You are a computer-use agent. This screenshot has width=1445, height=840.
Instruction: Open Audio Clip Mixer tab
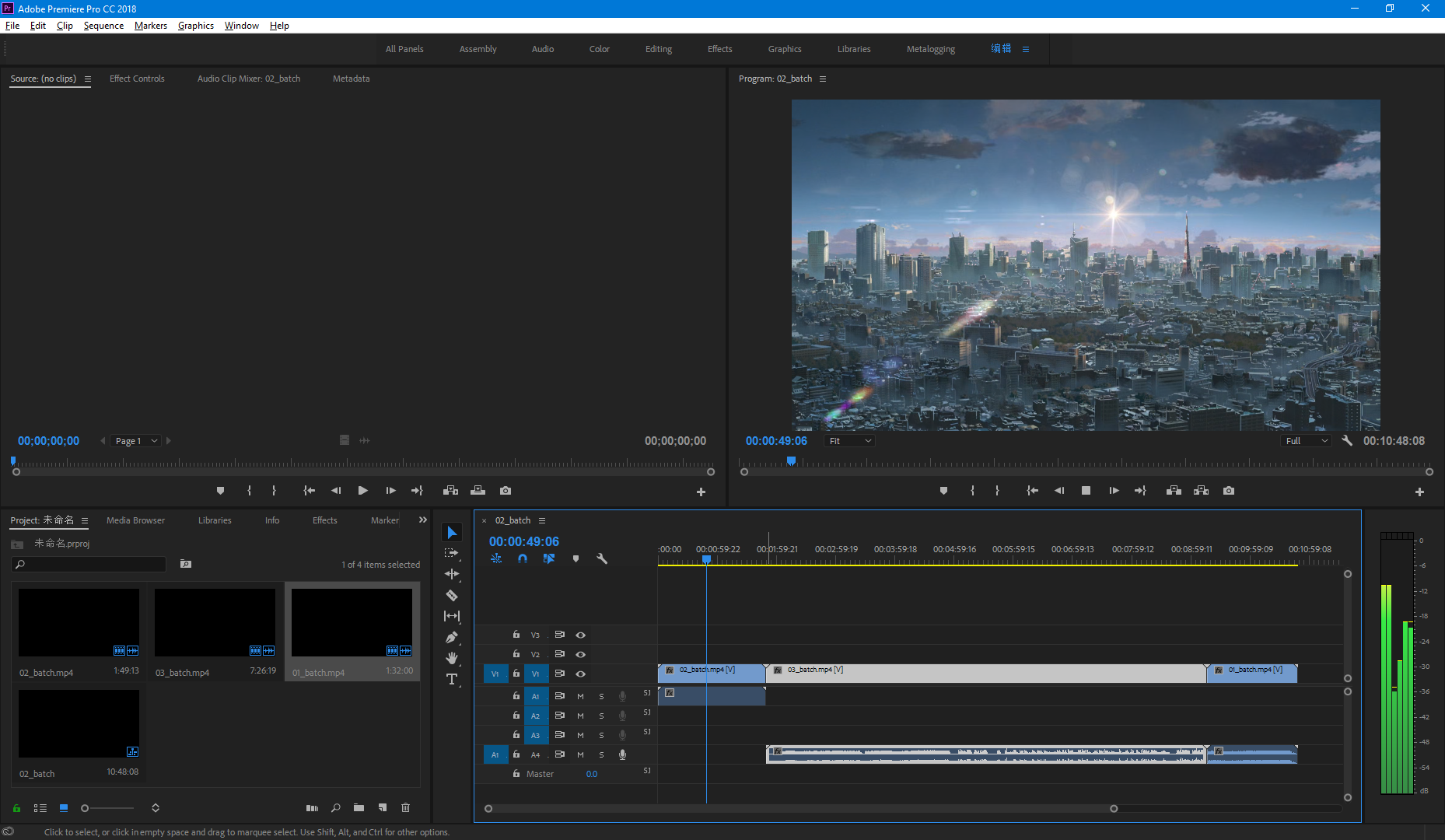(x=248, y=79)
